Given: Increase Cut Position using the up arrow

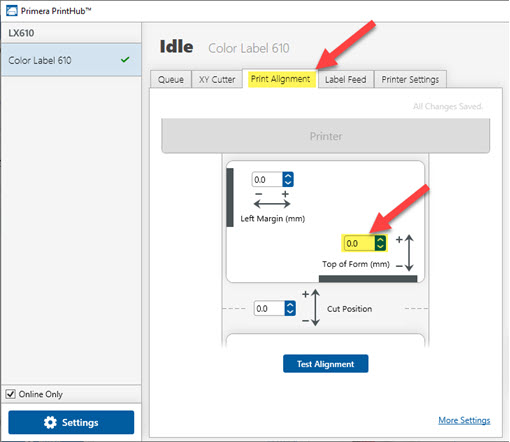Looking at the screenshot, I should click(290, 305).
